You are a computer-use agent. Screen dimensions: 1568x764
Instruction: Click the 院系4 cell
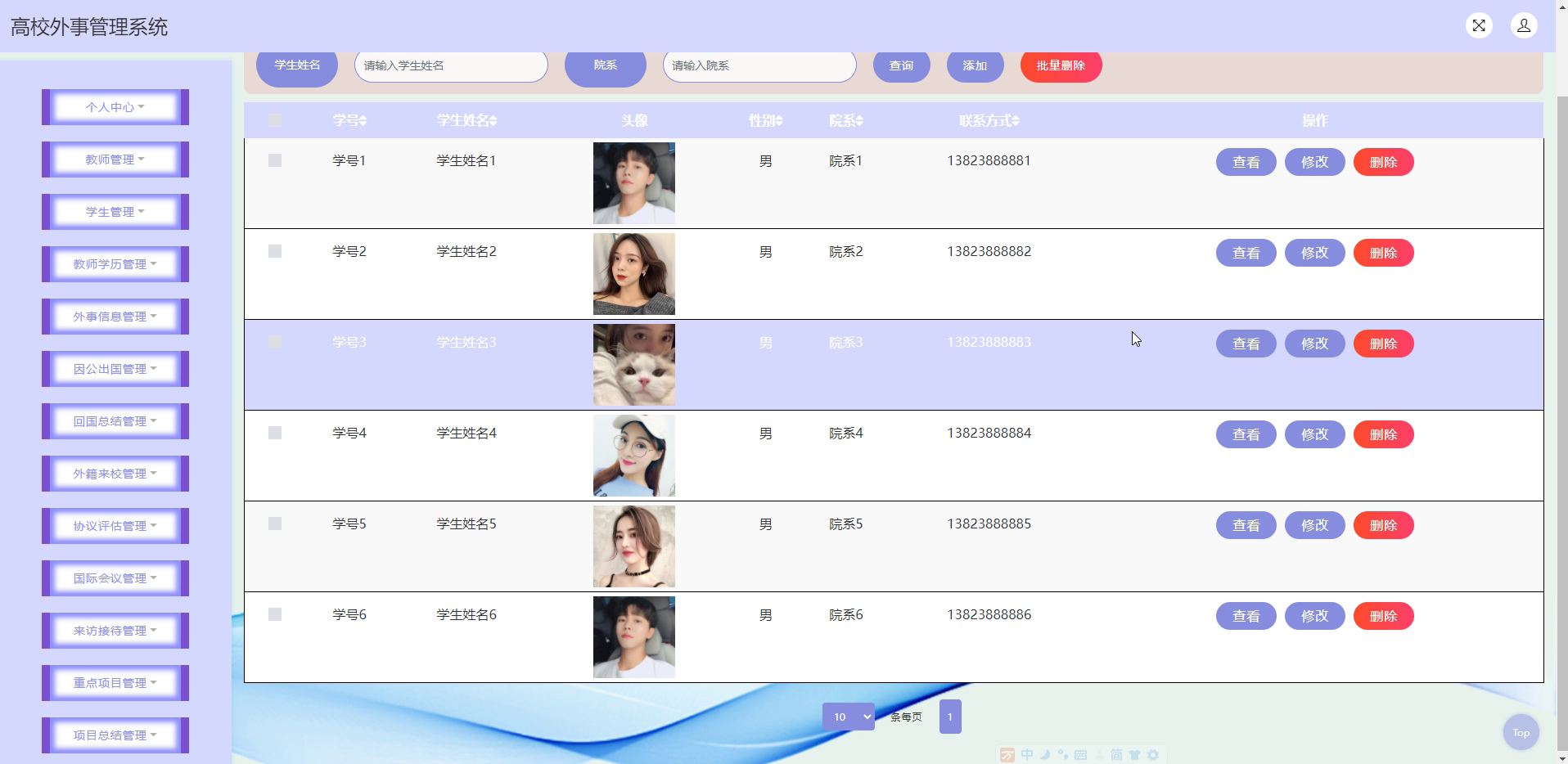(845, 433)
